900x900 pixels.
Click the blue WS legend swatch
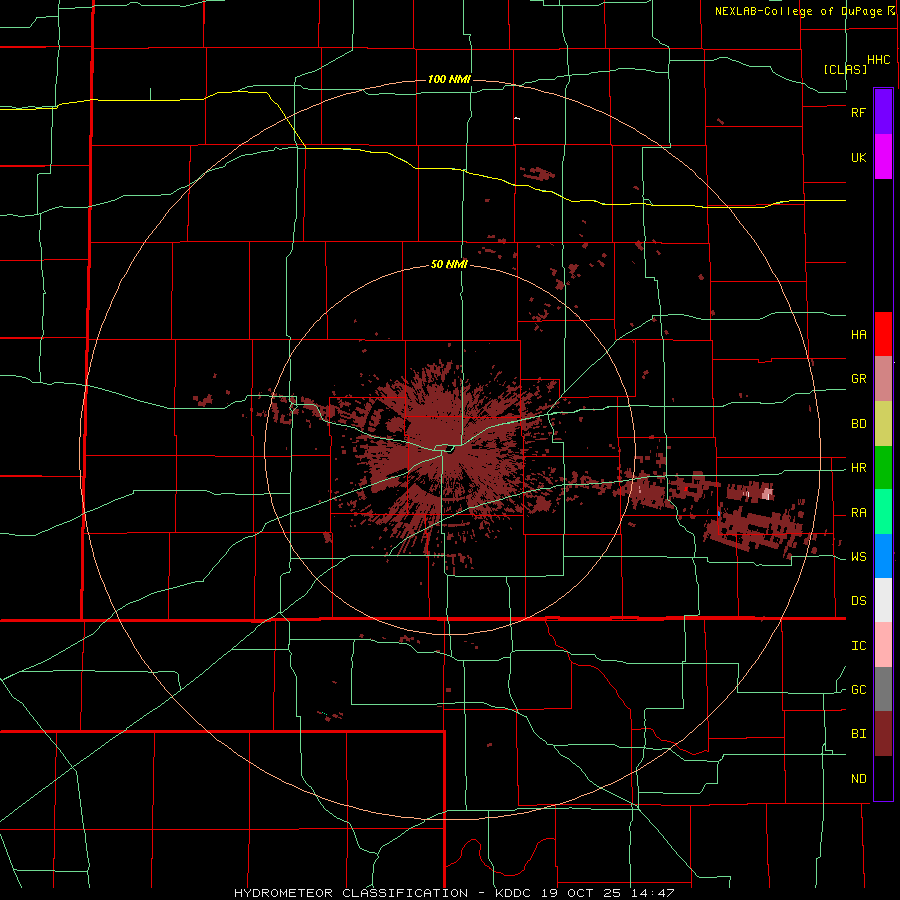coord(883,556)
